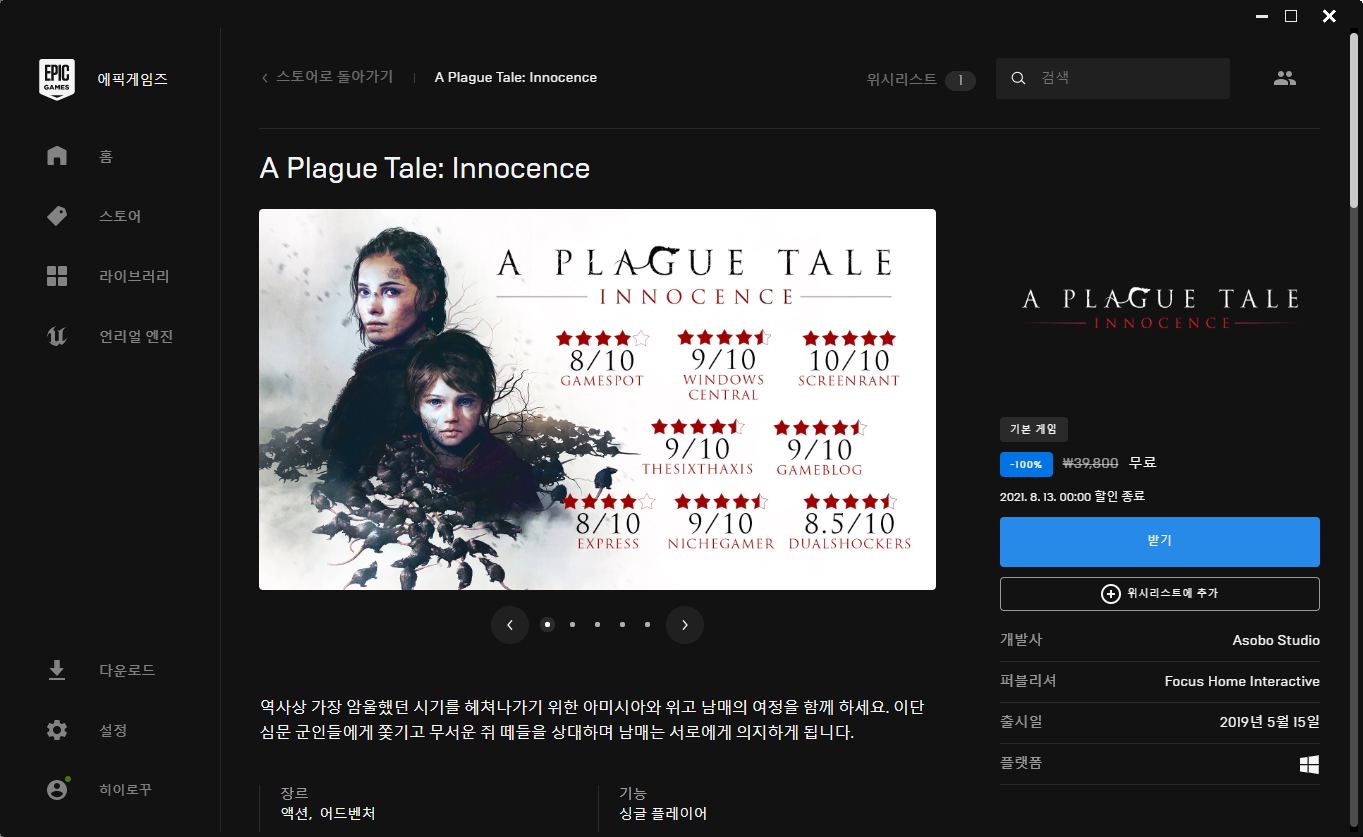Show previous screenshot in carousel
The height and width of the screenshot is (837, 1363).
(x=510, y=625)
